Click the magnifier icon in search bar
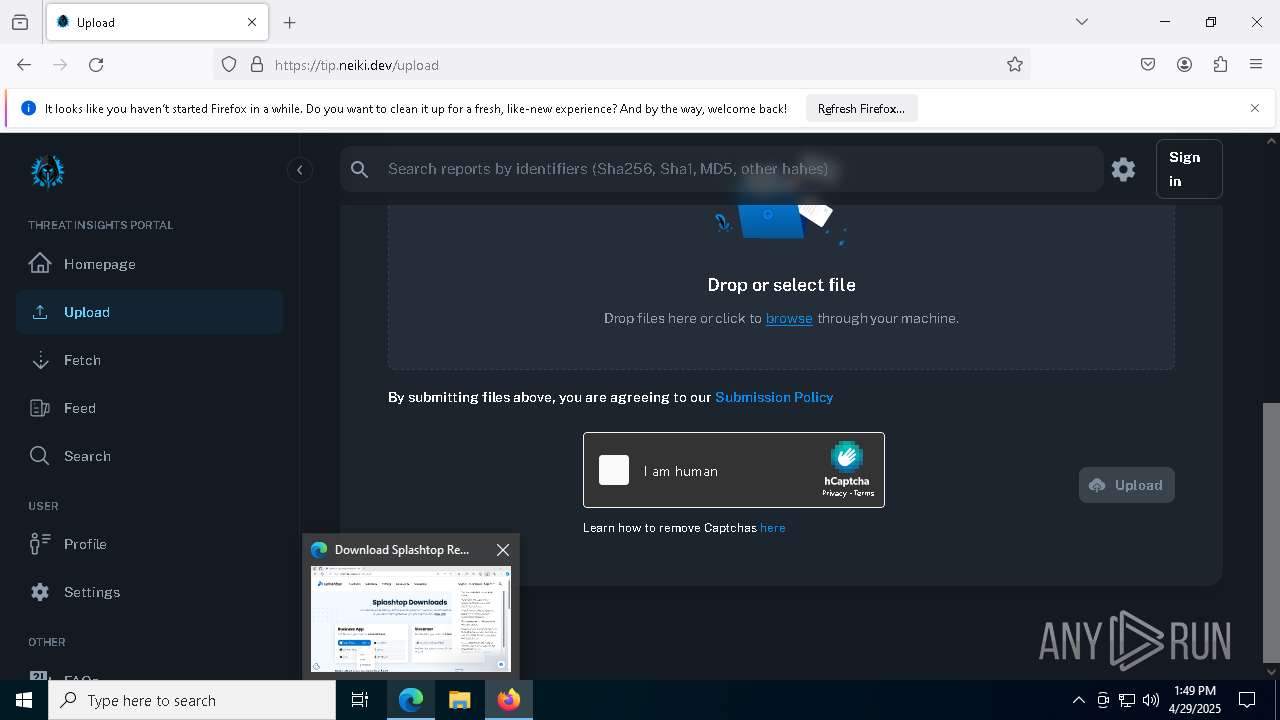 [360, 170]
